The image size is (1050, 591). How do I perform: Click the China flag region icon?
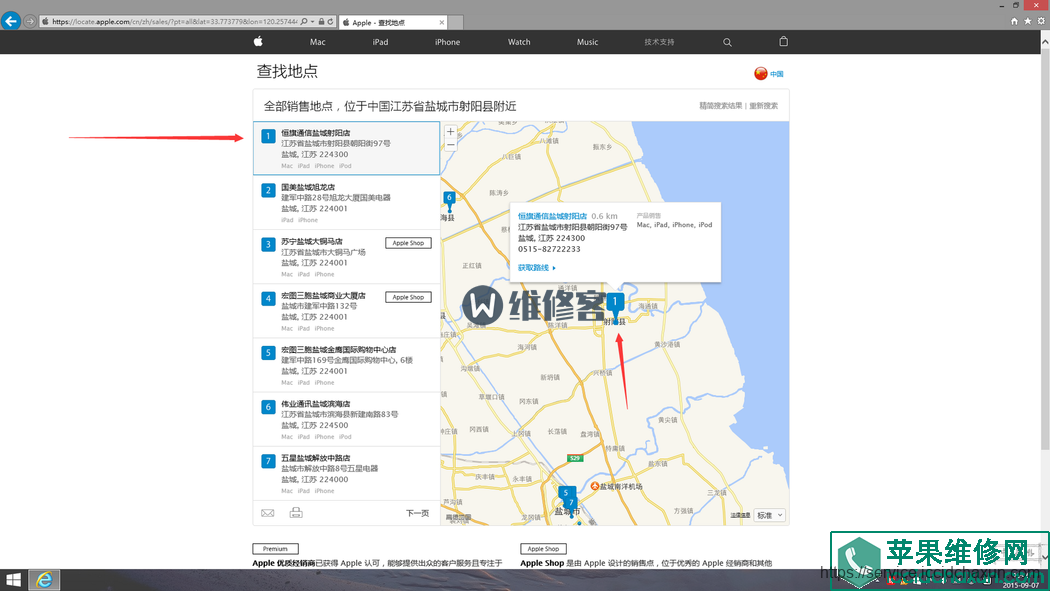click(x=761, y=74)
